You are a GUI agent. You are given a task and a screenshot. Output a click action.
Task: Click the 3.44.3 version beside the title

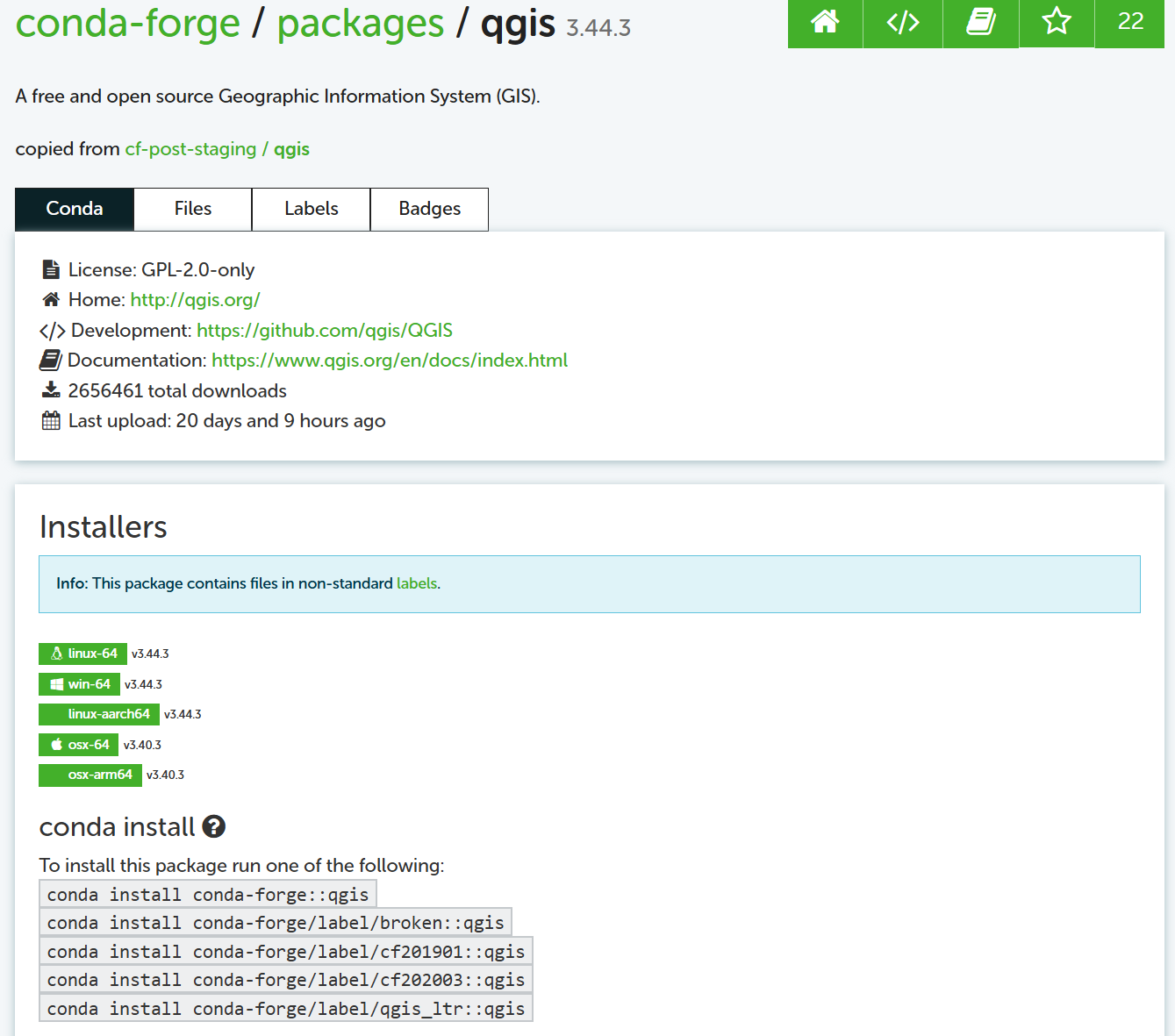(598, 28)
